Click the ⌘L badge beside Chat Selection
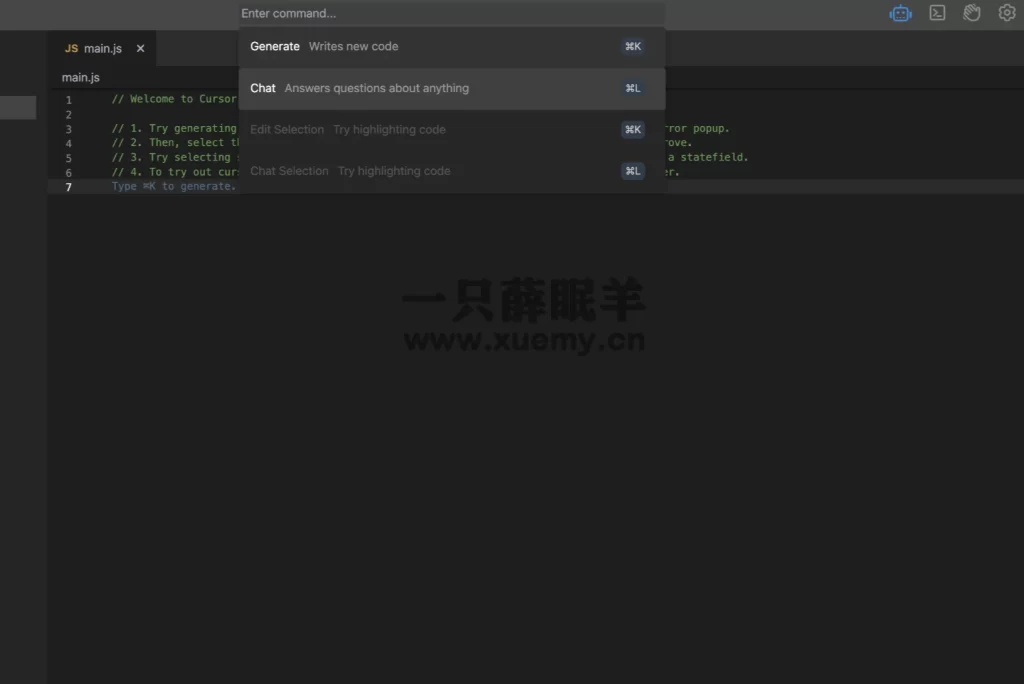1024x684 pixels. 632,171
